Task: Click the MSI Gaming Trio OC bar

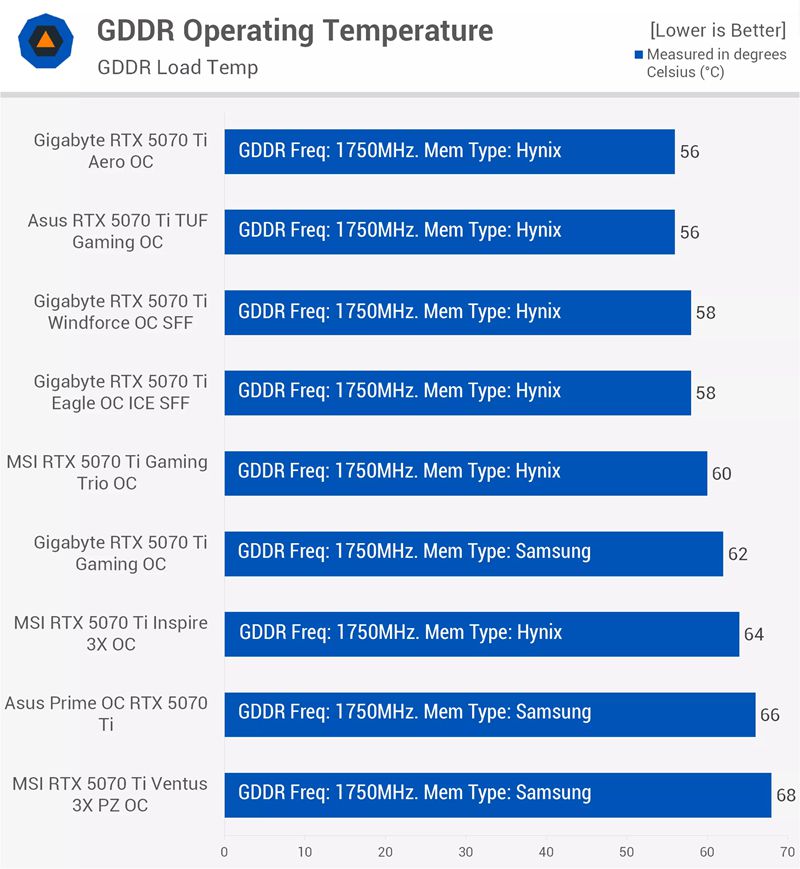Action: tap(465, 474)
